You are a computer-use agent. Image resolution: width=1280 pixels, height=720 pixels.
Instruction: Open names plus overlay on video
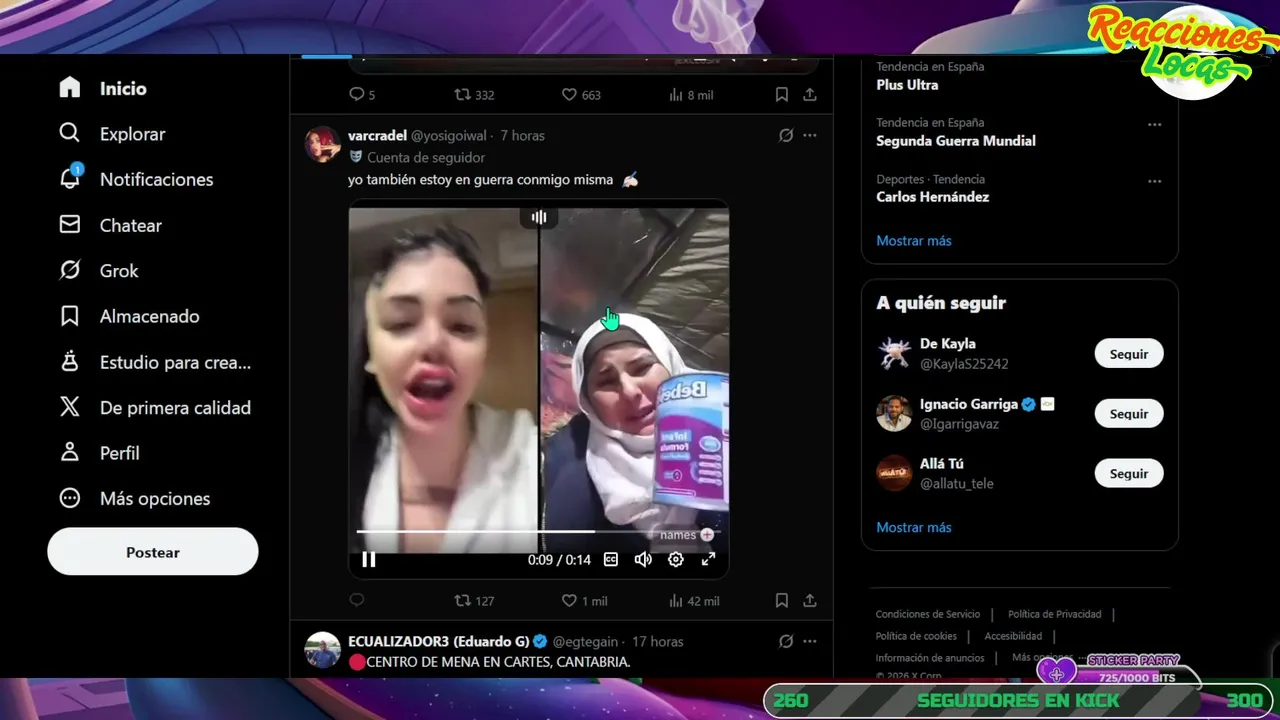pyautogui.click(x=687, y=535)
